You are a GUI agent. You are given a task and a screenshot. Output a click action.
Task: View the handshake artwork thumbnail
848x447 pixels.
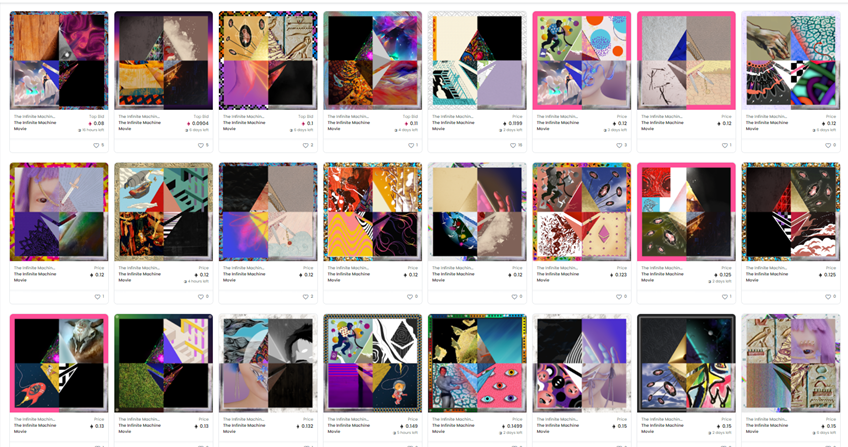[791, 61]
